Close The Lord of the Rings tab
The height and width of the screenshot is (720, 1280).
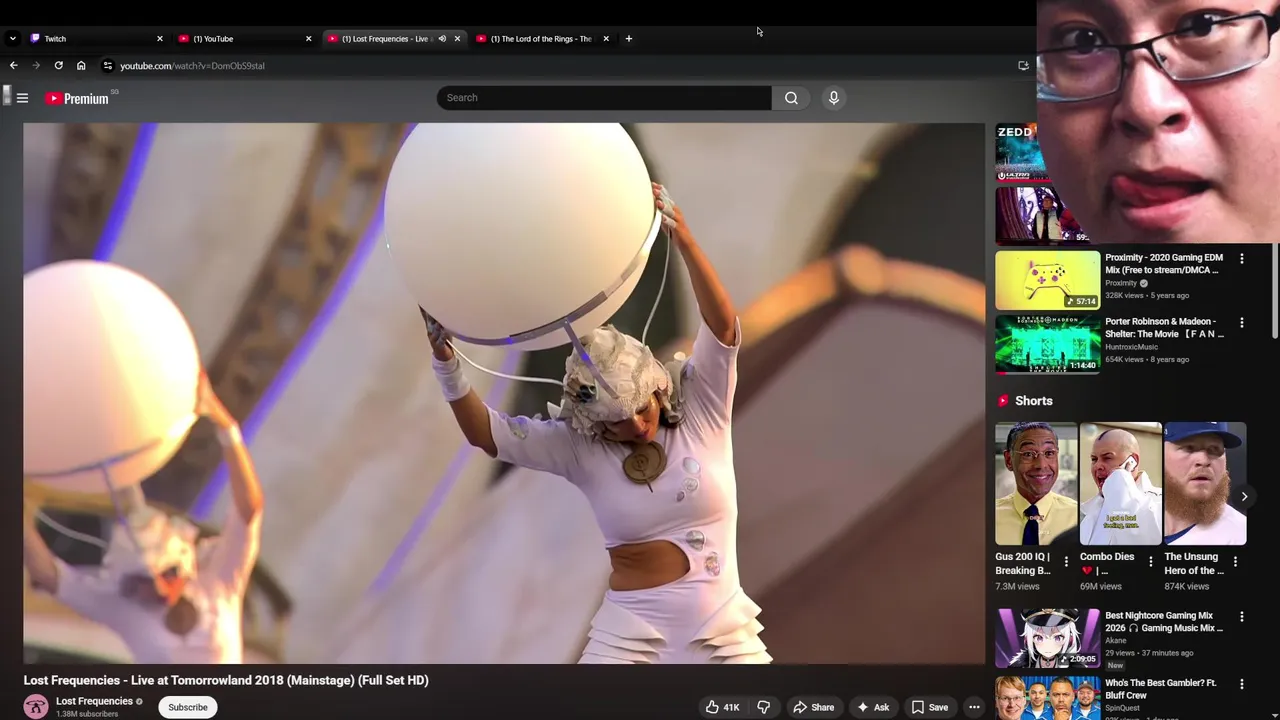click(x=606, y=39)
